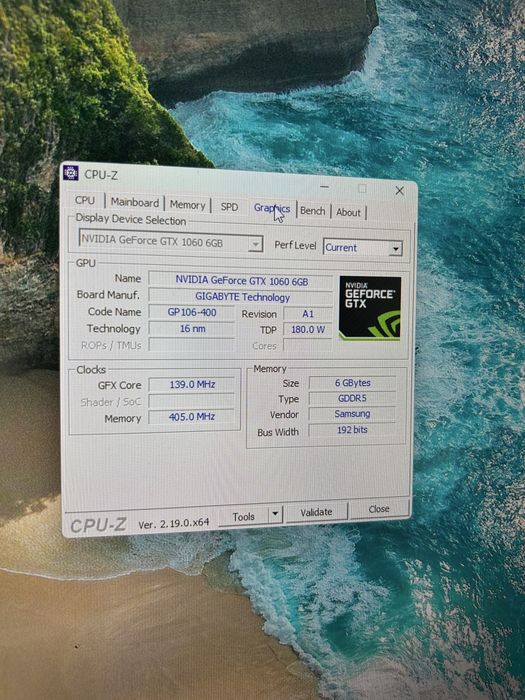Click the Samsung memory vendor value
Image resolution: width=525 pixels, height=700 pixels.
(x=352, y=414)
